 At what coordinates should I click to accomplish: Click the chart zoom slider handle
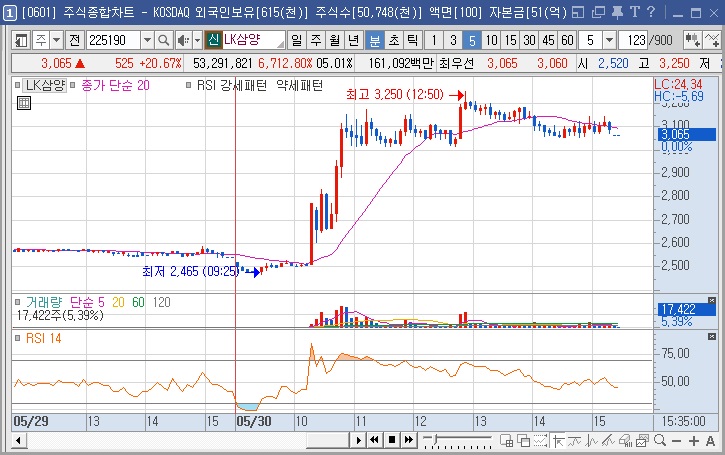(436, 437)
